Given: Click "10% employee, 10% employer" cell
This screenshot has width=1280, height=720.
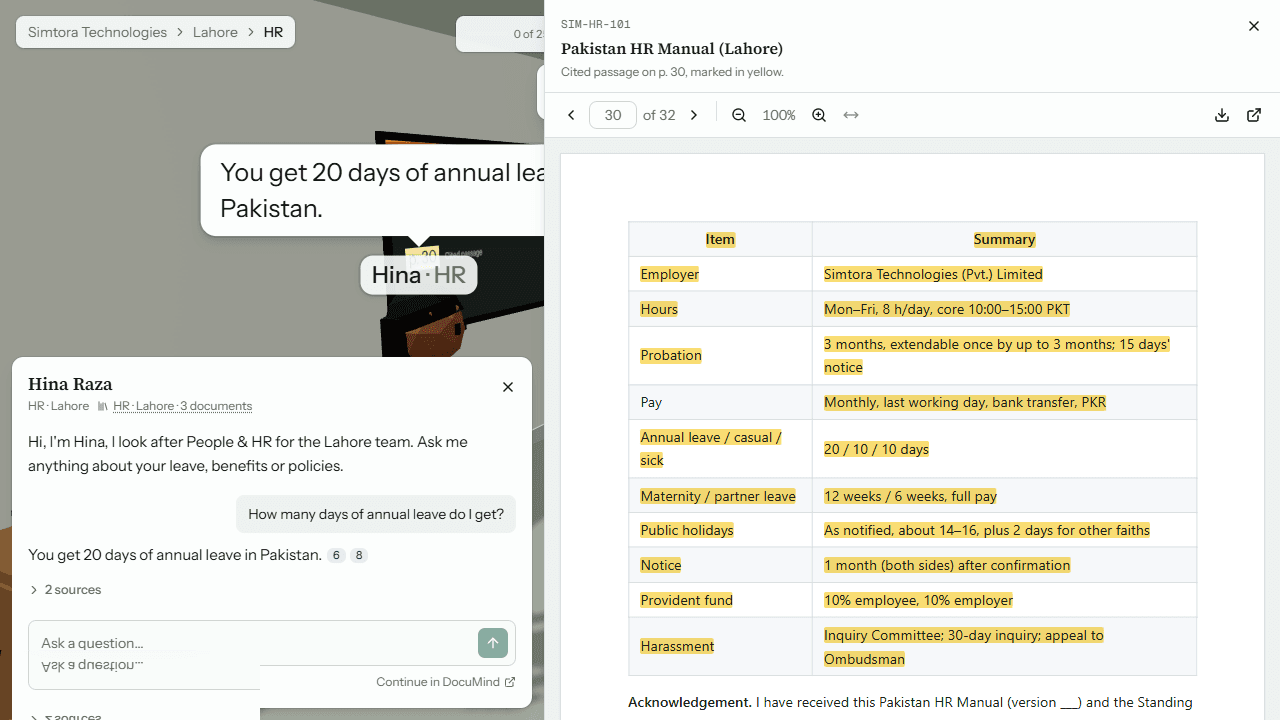Looking at the screenshot, I should 1004,600.
